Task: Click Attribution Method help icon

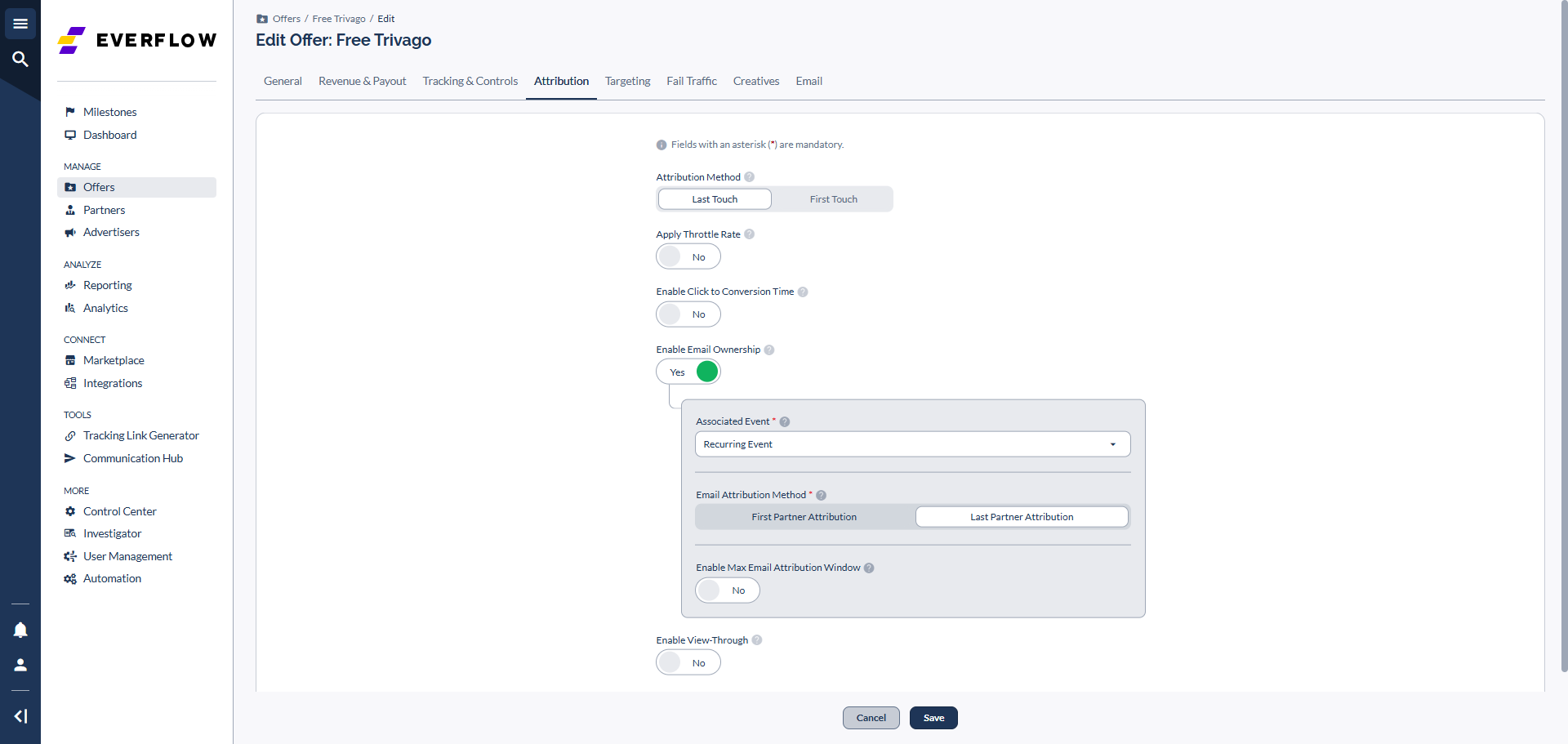Action: [750, 177]
